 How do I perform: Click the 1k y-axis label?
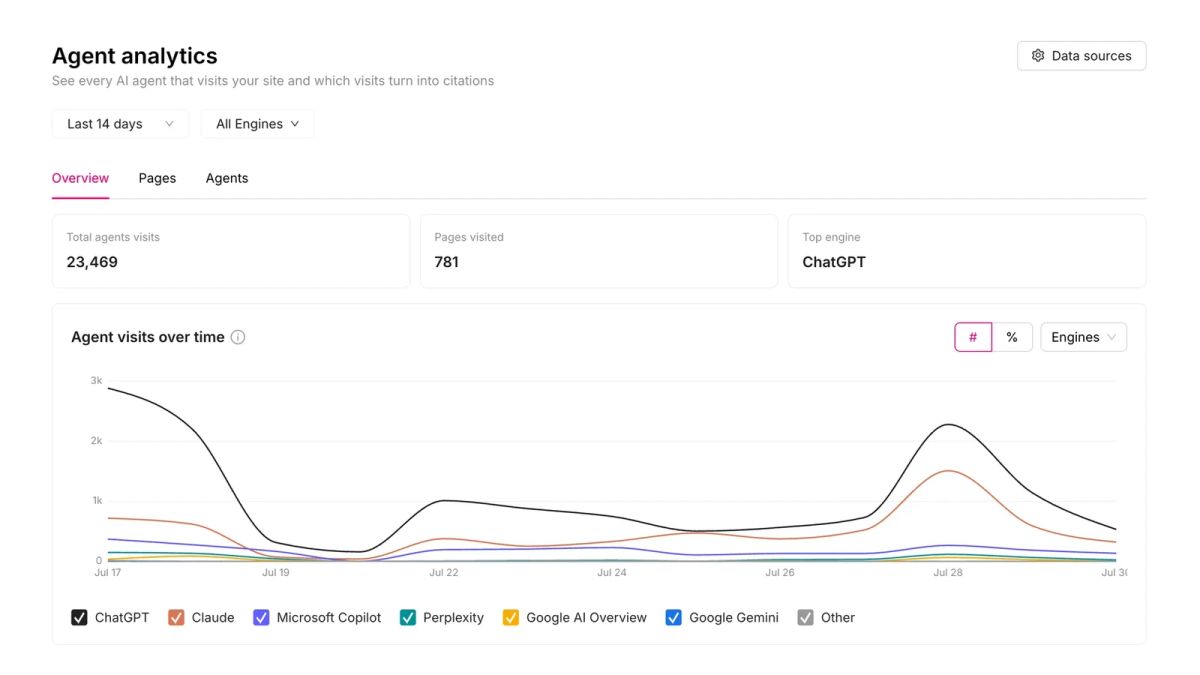[96, 500]
